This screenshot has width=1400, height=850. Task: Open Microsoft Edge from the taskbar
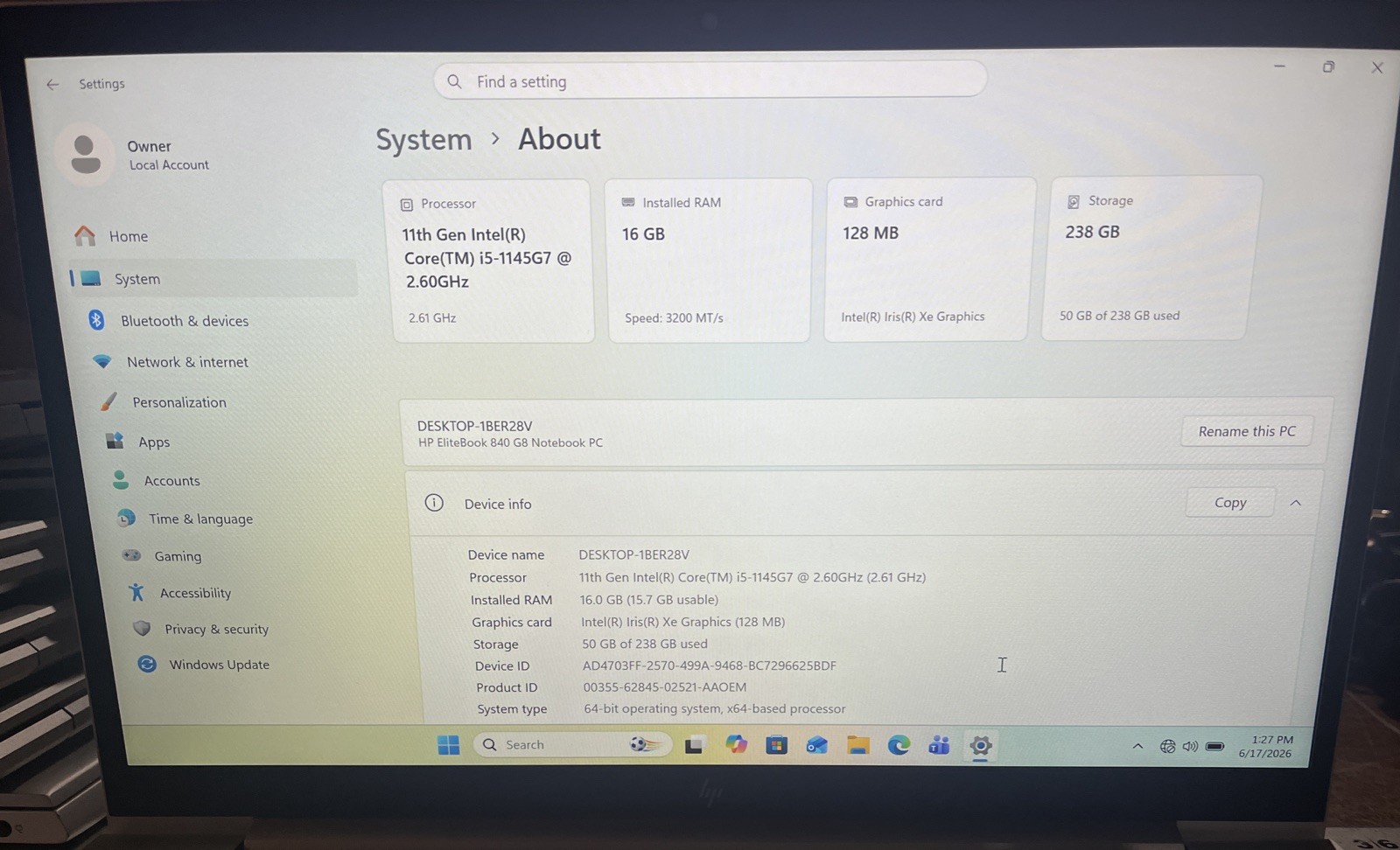[899, 745]
